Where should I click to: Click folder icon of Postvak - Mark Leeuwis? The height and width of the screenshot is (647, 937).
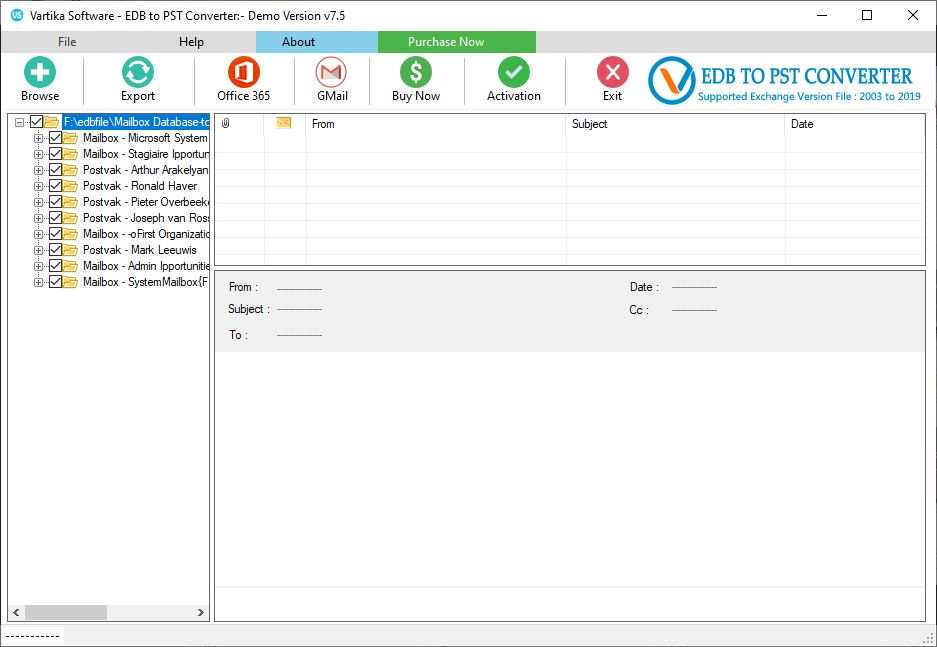(x=71, y=250)
